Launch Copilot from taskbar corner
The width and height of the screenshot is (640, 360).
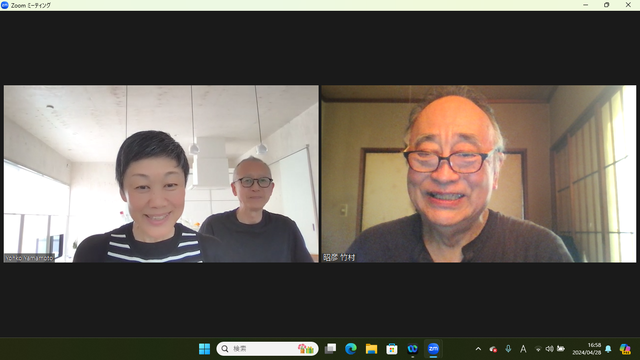625,349
